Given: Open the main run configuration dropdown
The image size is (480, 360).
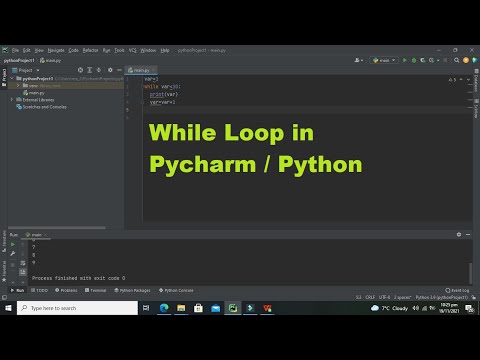Looking at the screenshot, I should pyautogui.click(x=384, y=60).
